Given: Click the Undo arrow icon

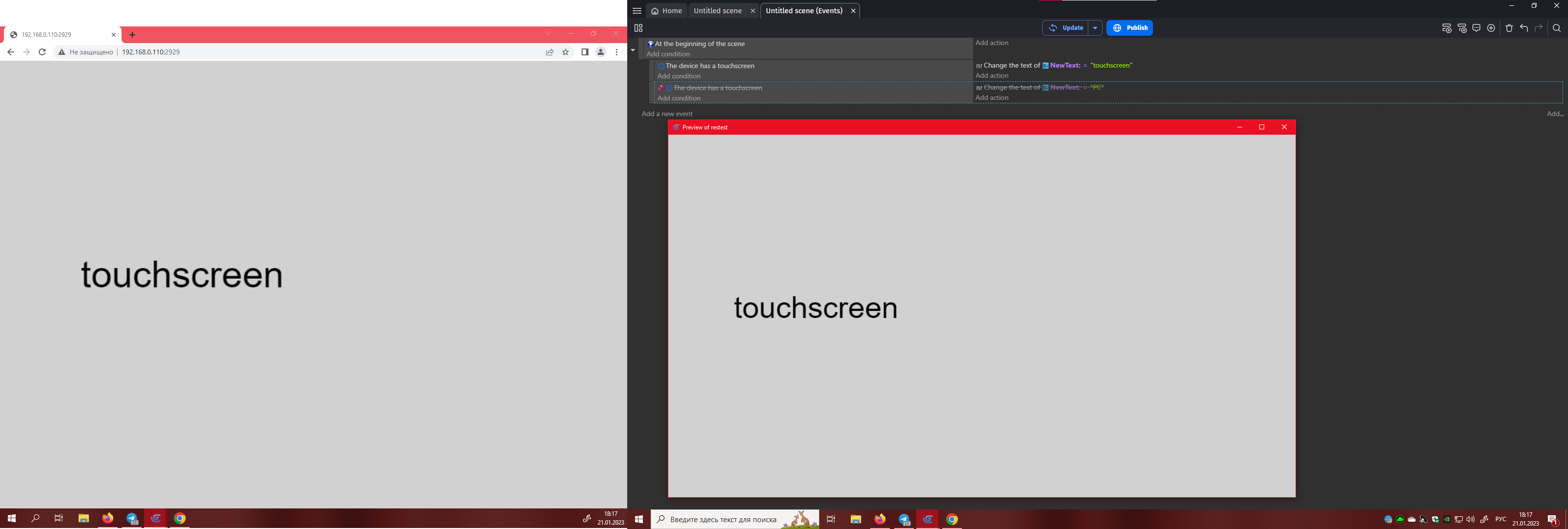Looking at the screenshot, I should pos(1523,28).
